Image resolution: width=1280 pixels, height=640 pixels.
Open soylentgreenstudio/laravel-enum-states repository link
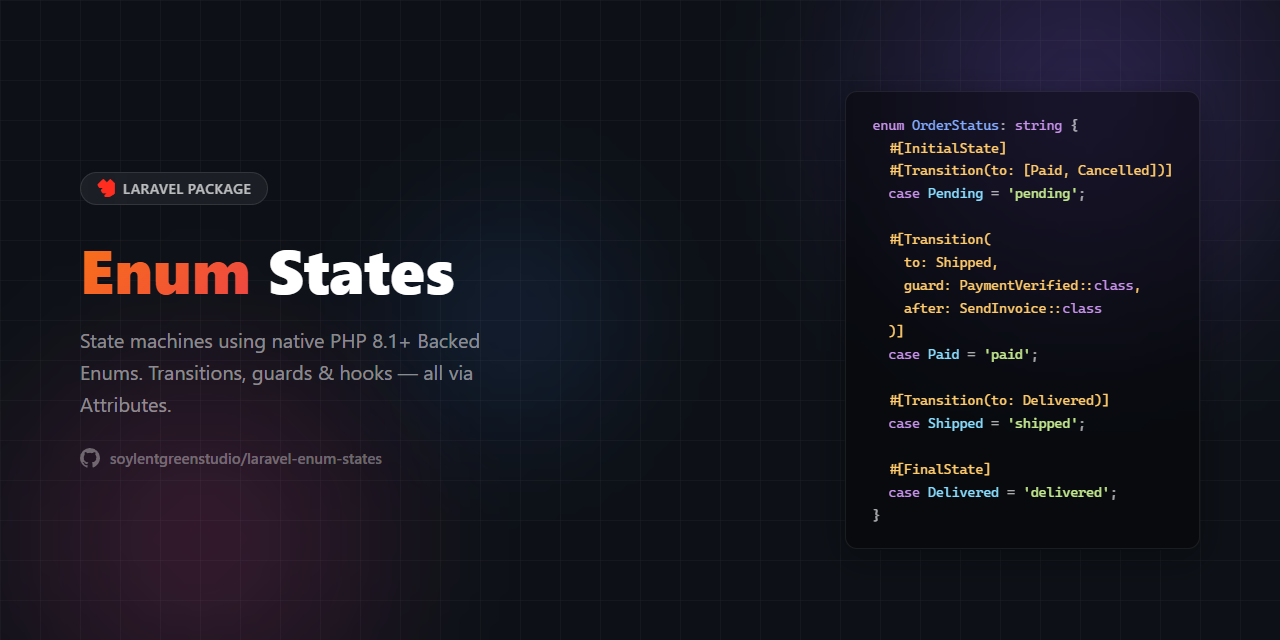[x=245, y=459]
